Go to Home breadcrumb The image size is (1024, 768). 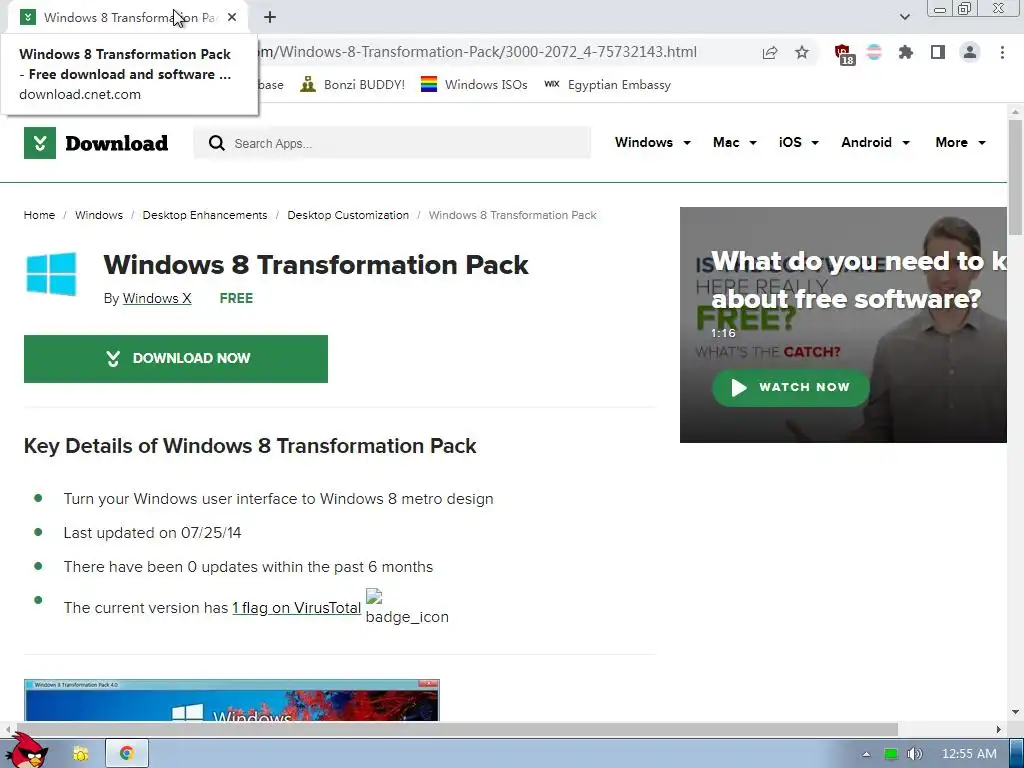click(39, 215)
